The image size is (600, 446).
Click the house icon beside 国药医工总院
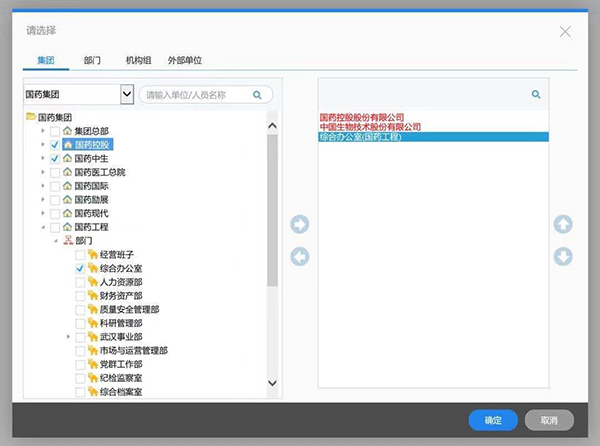67,172
